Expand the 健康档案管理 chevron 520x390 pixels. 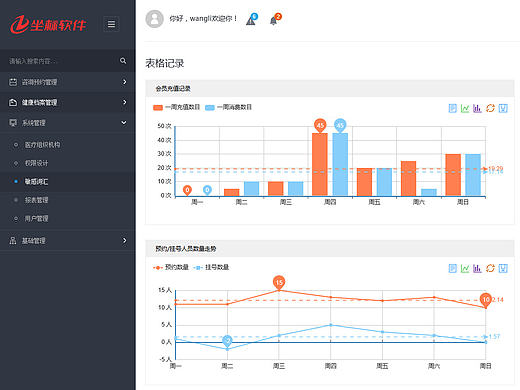pos(124,102)
